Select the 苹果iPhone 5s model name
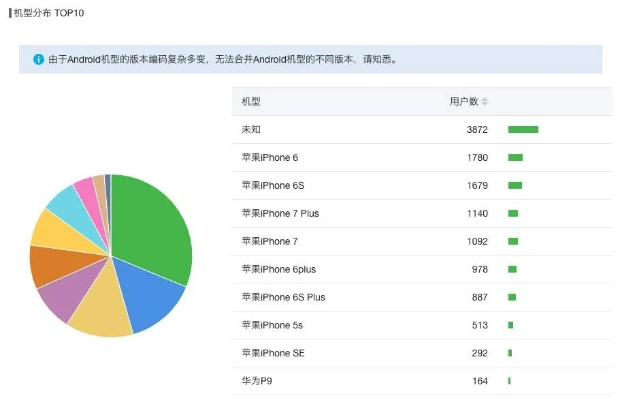 (270, 326)
